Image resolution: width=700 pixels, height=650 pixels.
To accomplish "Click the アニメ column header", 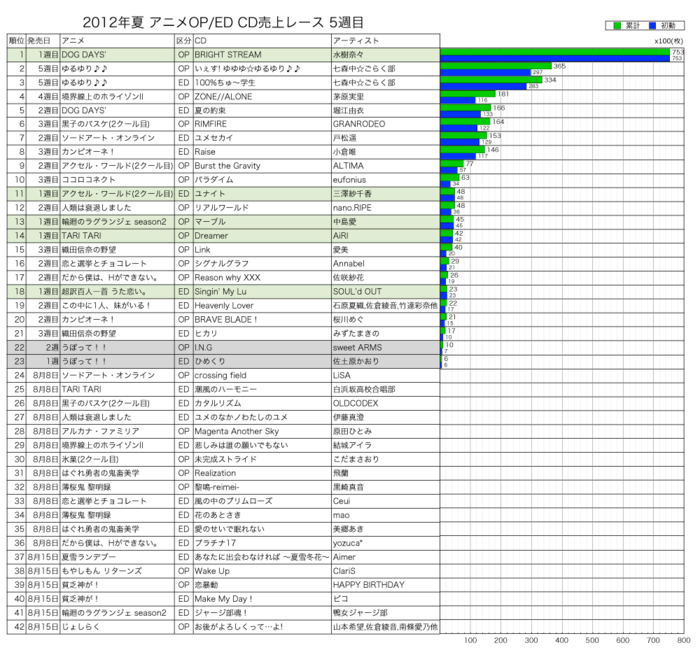I will [117, 41].
